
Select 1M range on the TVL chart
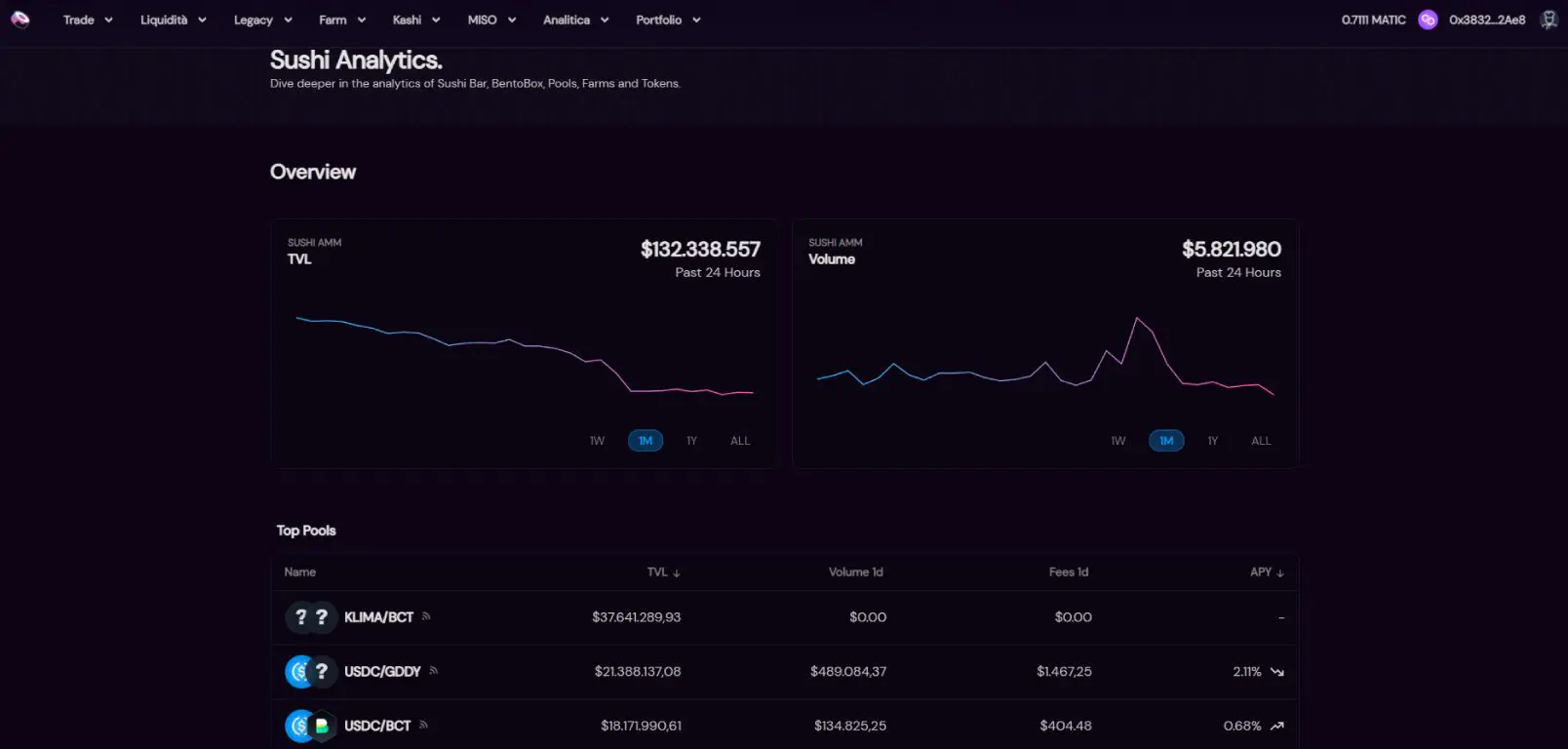click(646, 441)
